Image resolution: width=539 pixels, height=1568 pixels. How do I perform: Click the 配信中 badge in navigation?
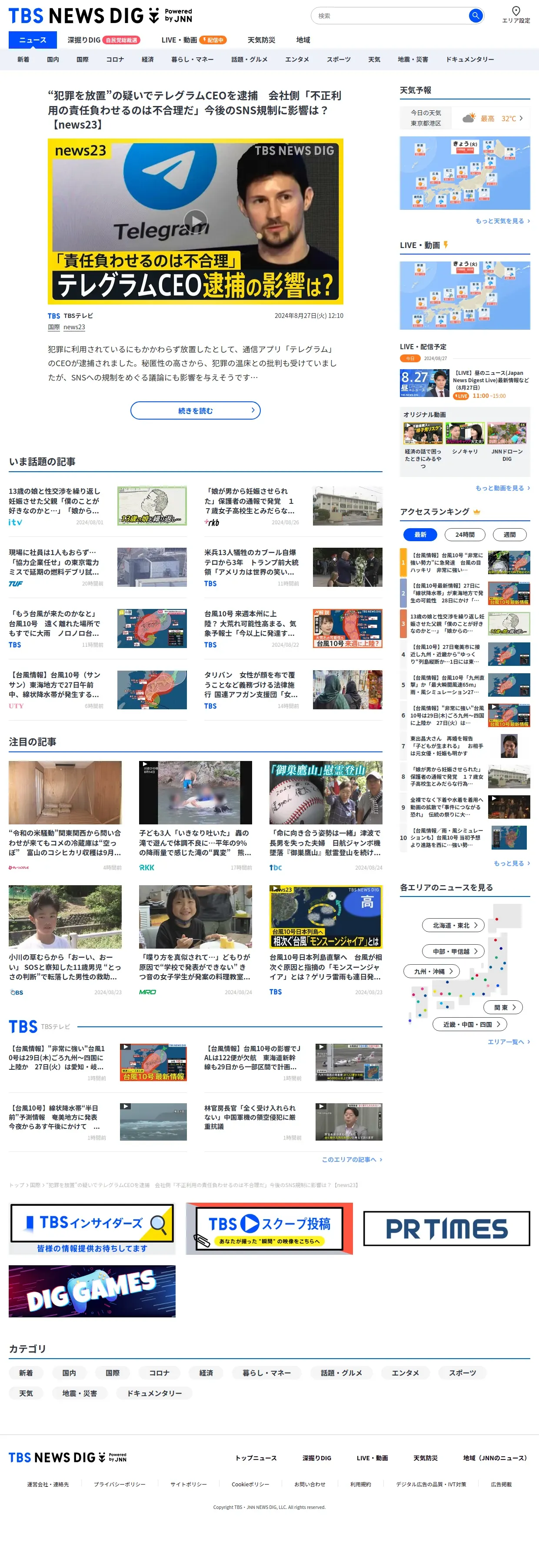(x=213, y=40)
